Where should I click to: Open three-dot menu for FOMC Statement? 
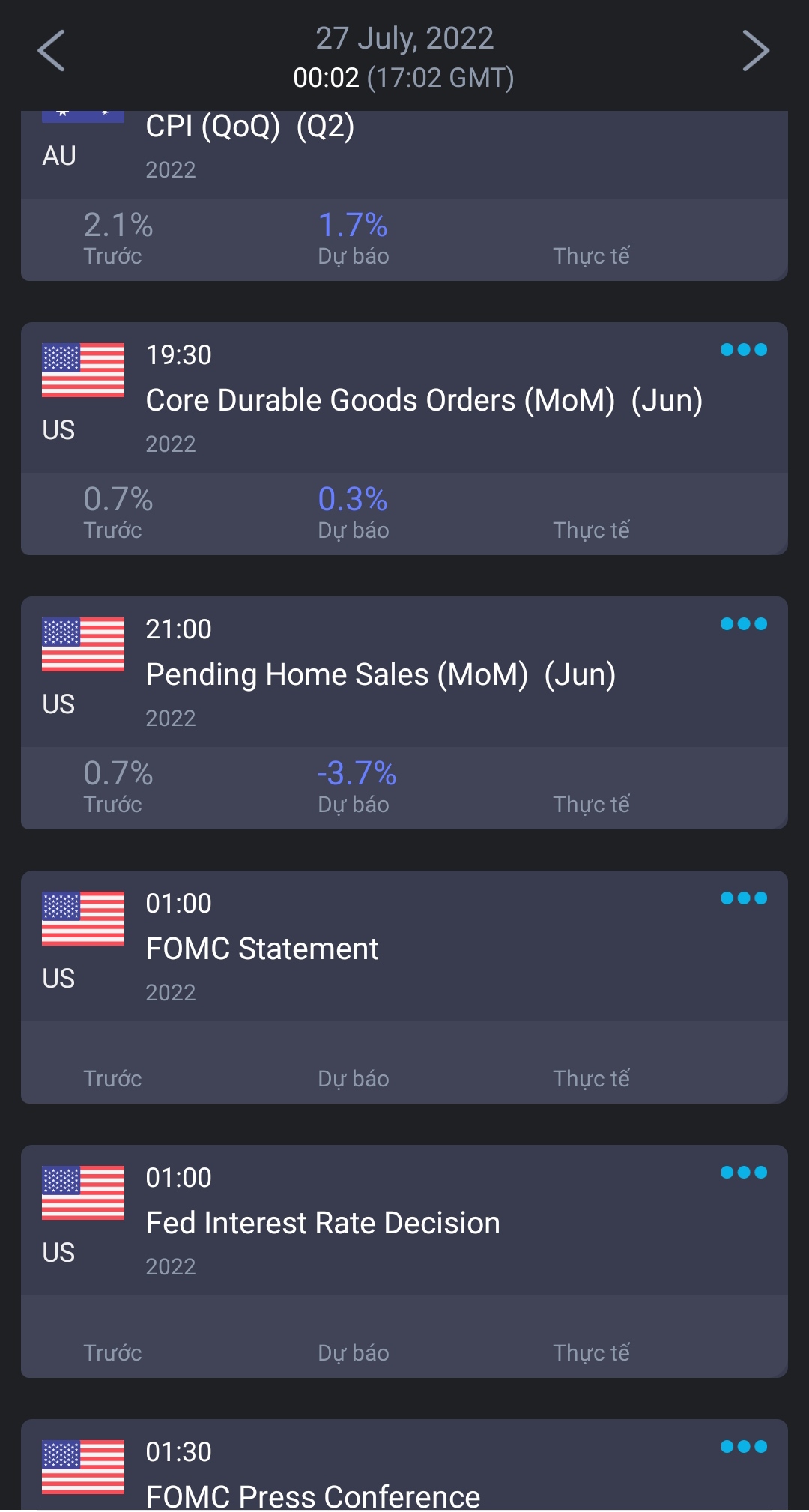pyautogui.click(x=743, y=898)
